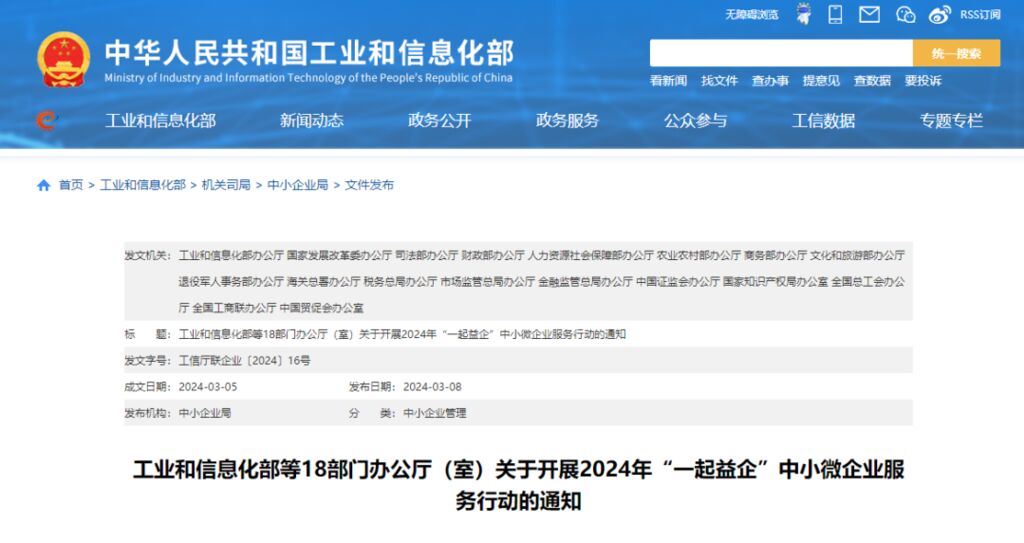Select 提意见 quick link

(x=821, y=80)
